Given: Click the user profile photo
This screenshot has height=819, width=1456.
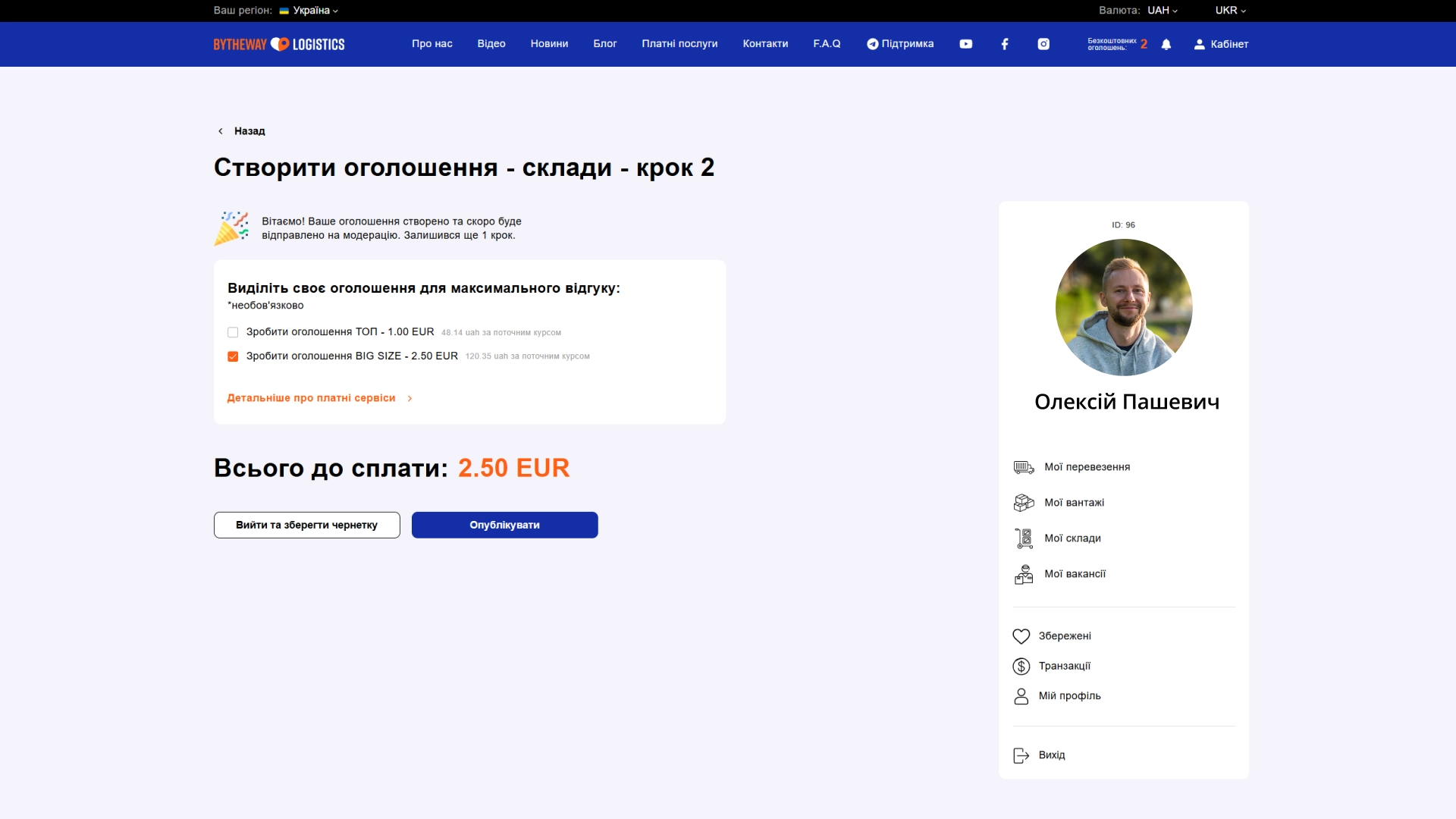Looking at the screenshot, I should click(1123, 307).
